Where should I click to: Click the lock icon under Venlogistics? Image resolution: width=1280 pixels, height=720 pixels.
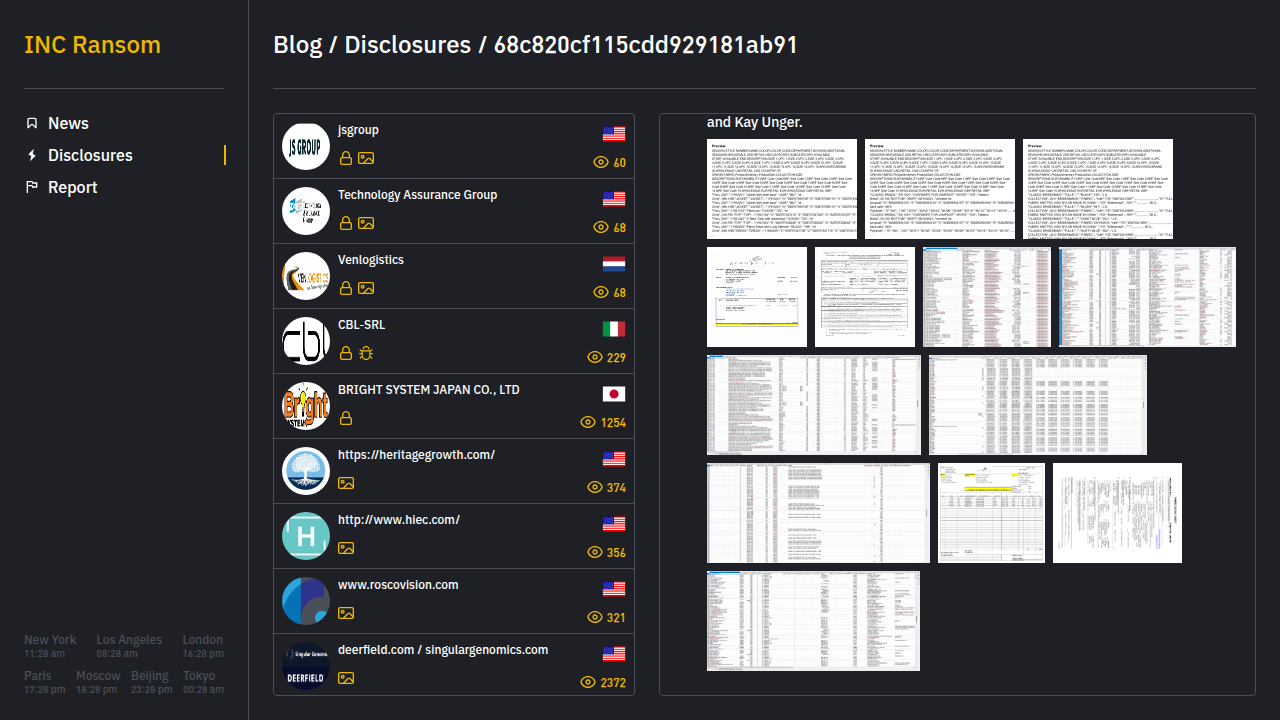coord(346,288)
